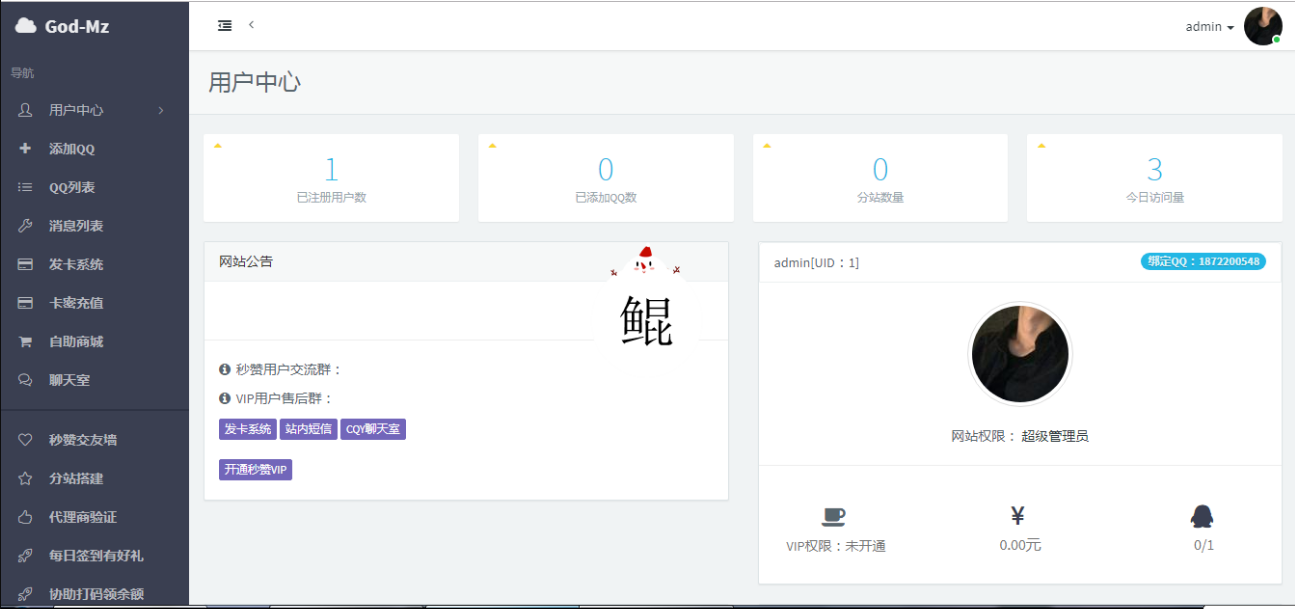Click the plus icon beside 添加QQ
This screenshot has width=1295, height=609.
pos(25,149)
